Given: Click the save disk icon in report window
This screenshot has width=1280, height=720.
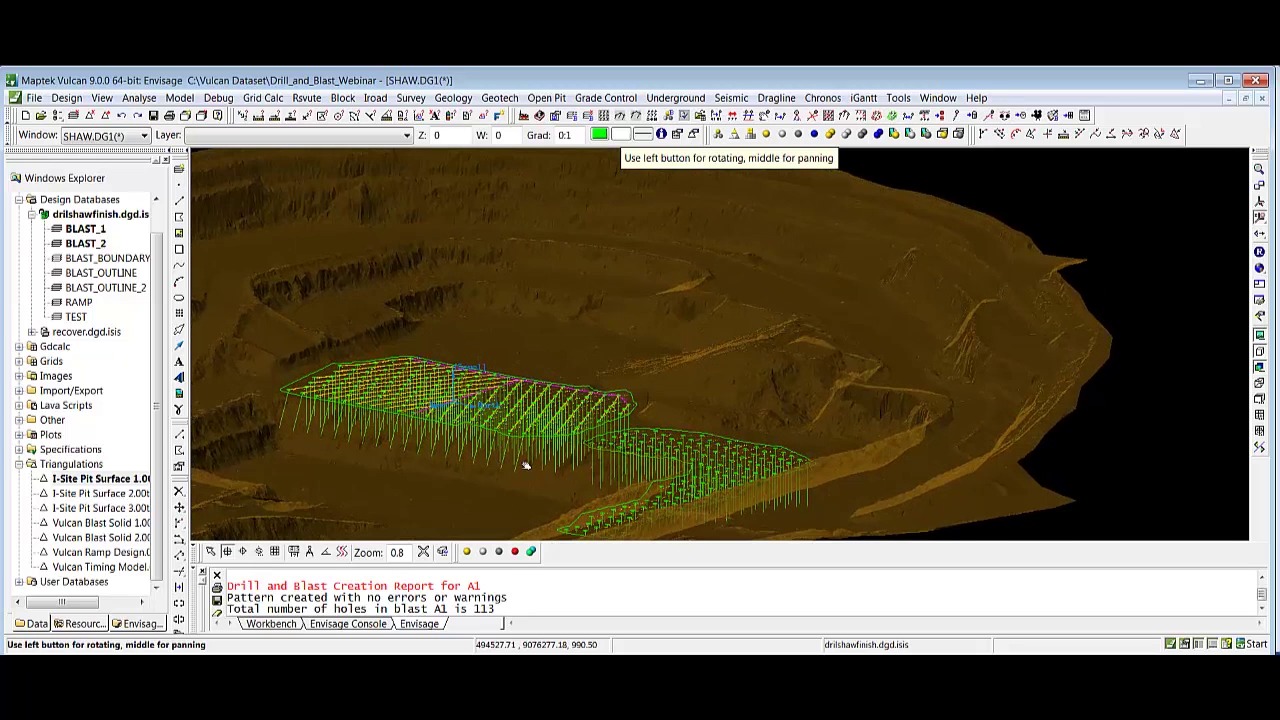Looking at the screenshot, I should tap(217, 601).
